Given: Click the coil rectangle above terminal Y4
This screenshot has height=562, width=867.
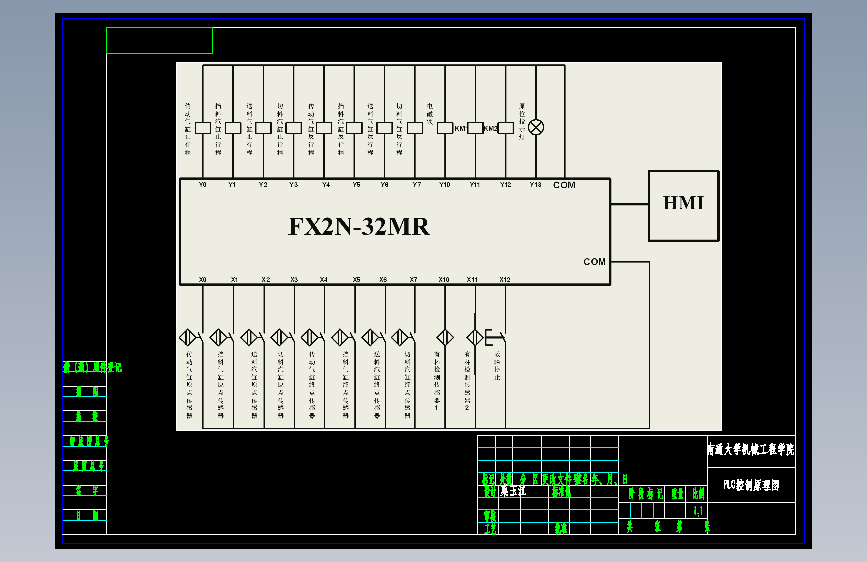Looking at the screenshot, I should tap(324, 128).
